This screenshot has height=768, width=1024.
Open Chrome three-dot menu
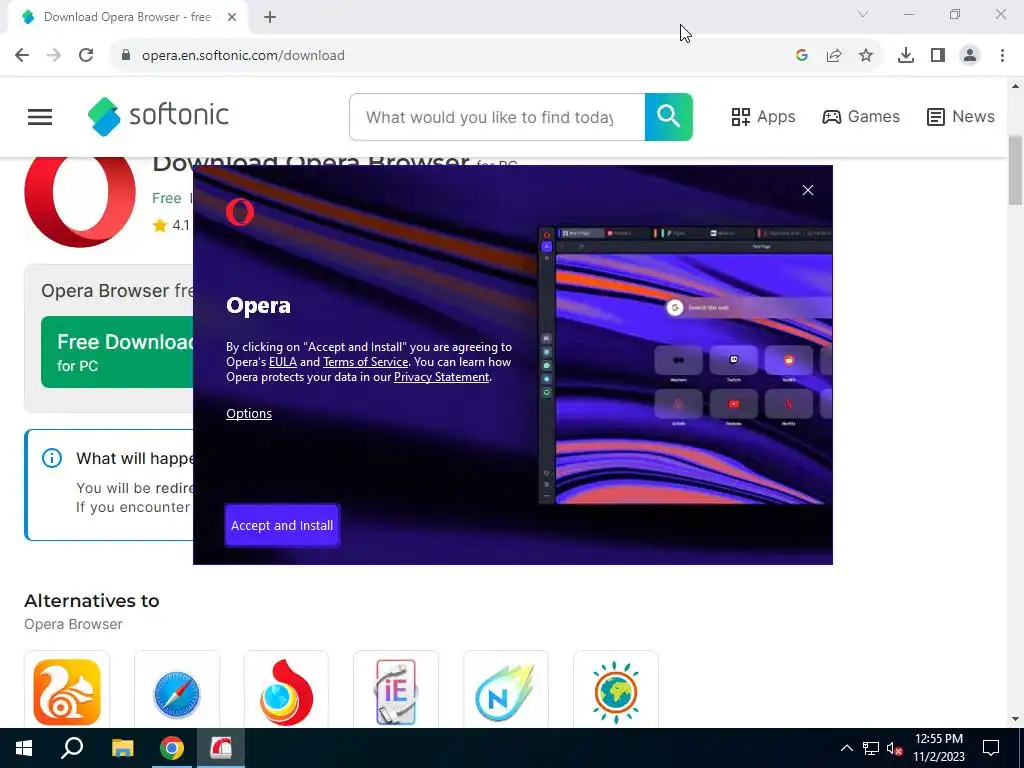1002,56
